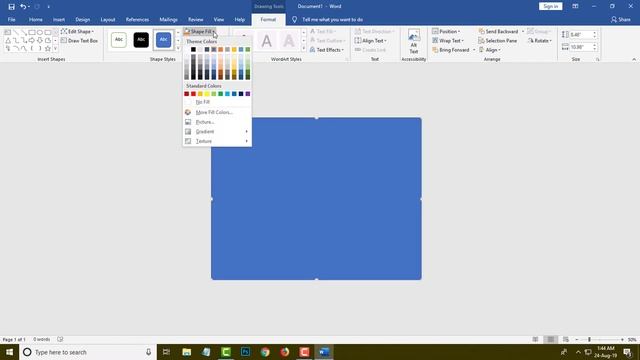Image resolution: width=640 pixels, height=360 pixels.
Task: Open the Edit Shape dropdown
Action: pos(77,31)
